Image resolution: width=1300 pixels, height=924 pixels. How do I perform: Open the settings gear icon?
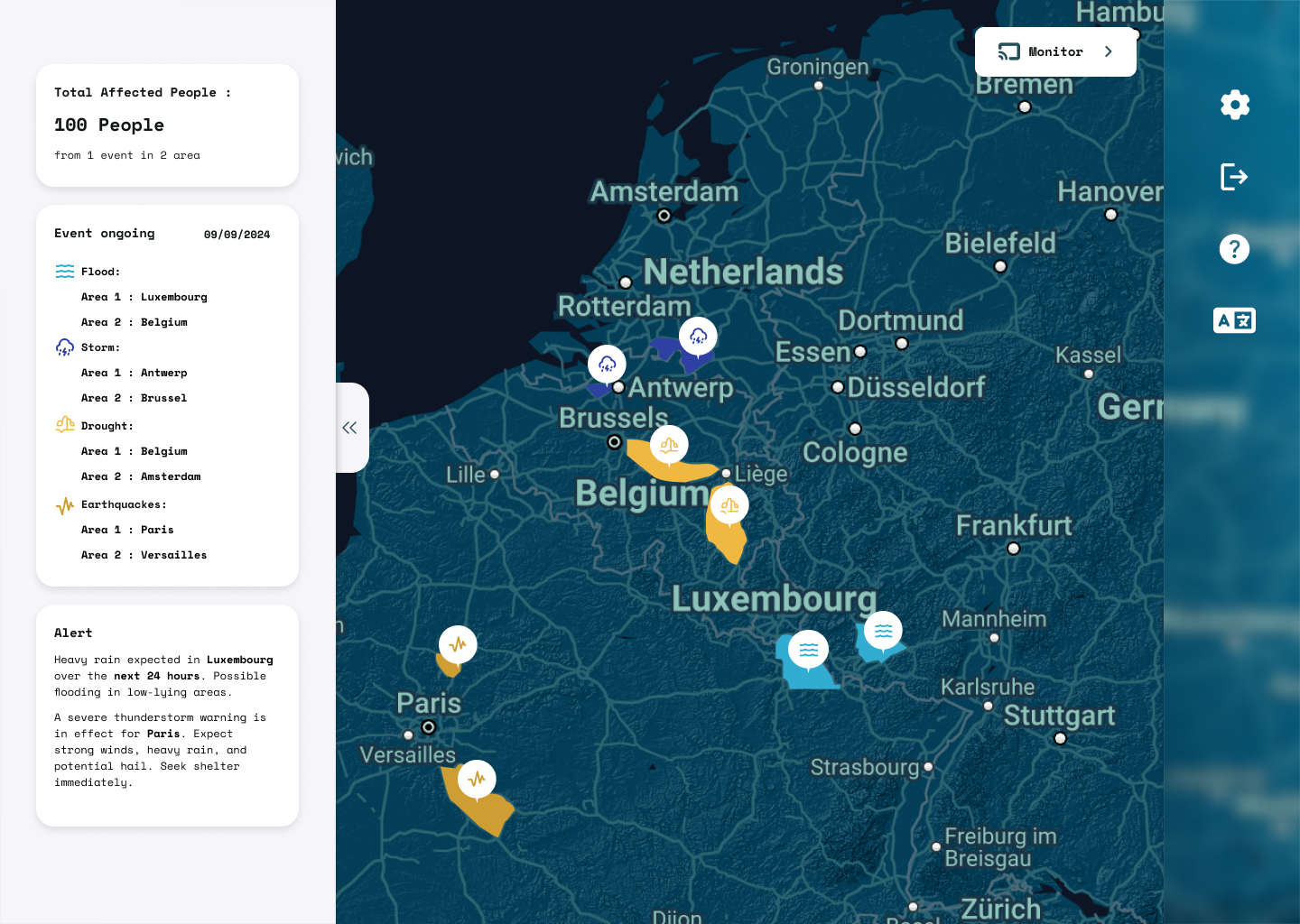(x=1234, y=105)
